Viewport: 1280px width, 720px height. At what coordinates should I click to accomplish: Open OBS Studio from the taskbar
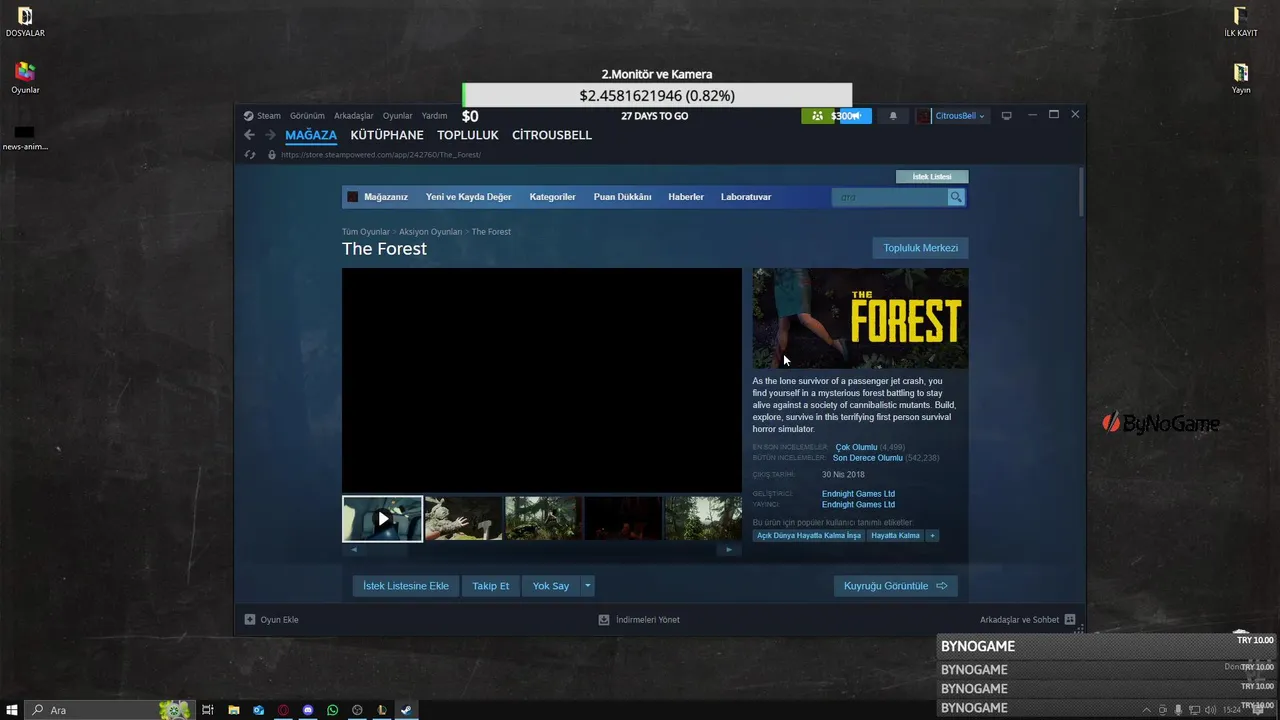[x=357, y=710]
